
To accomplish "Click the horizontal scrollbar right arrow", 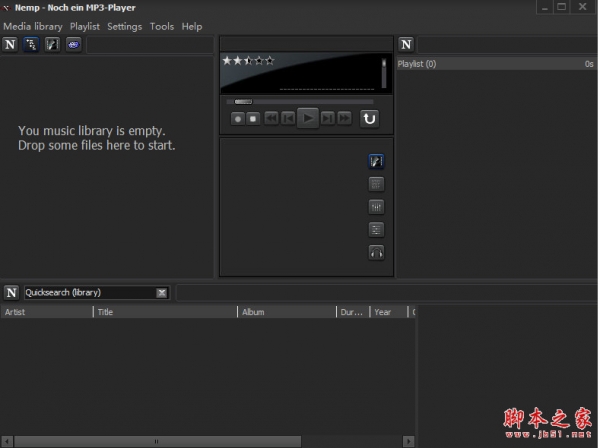I will pos(409,441).
